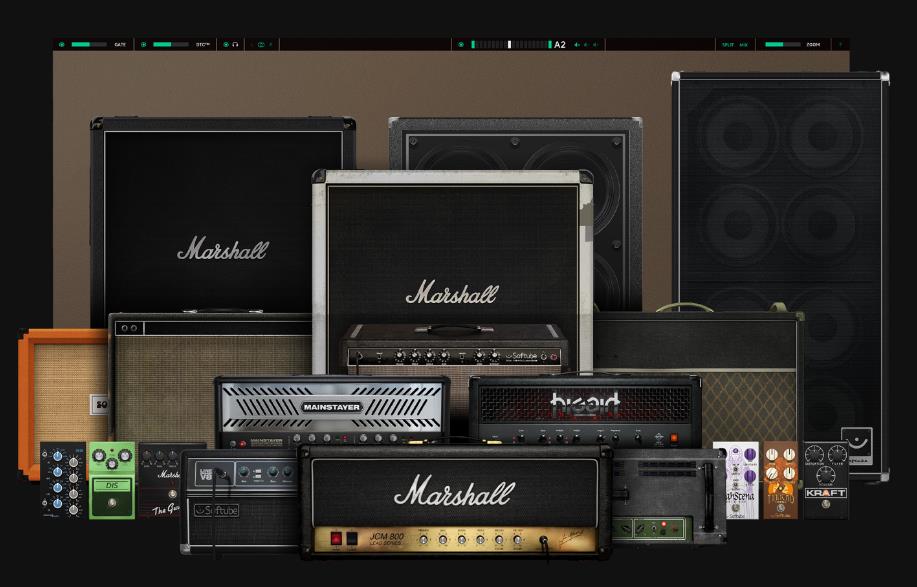Select the orange Tallboy pedal
Image resolution: width=917 pixels, height=587 pixels.
[x=781, y=481]
